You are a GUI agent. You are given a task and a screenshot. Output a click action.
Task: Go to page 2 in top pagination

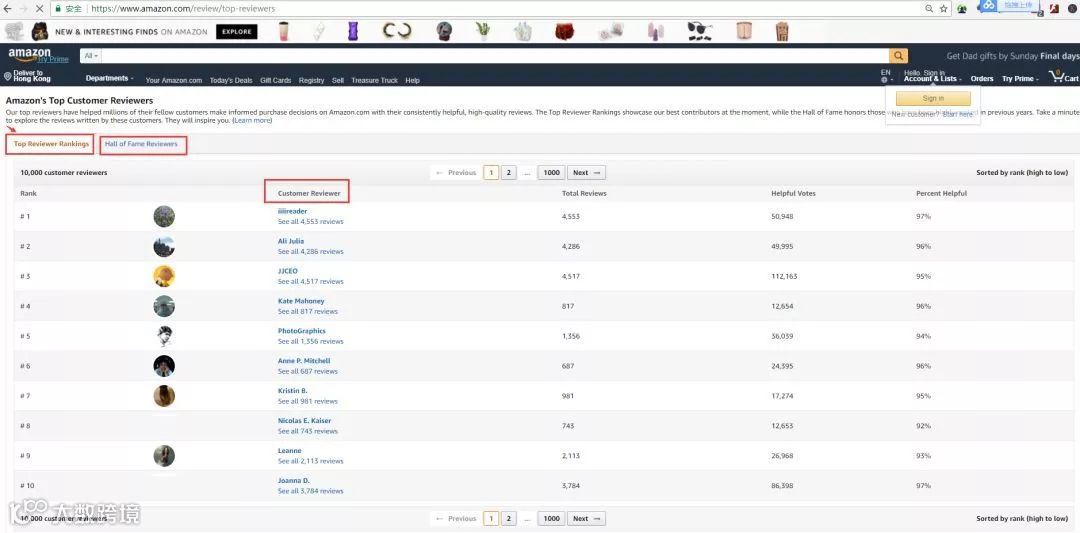[x=508, y=173]
